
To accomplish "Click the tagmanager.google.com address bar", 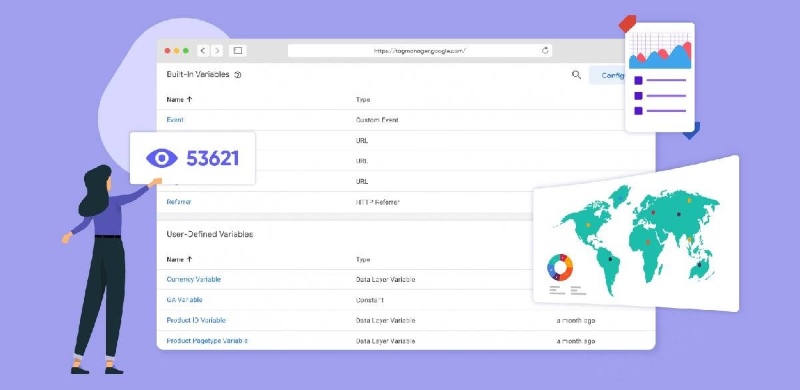I will pyautogui.click(x=419, y=51).
